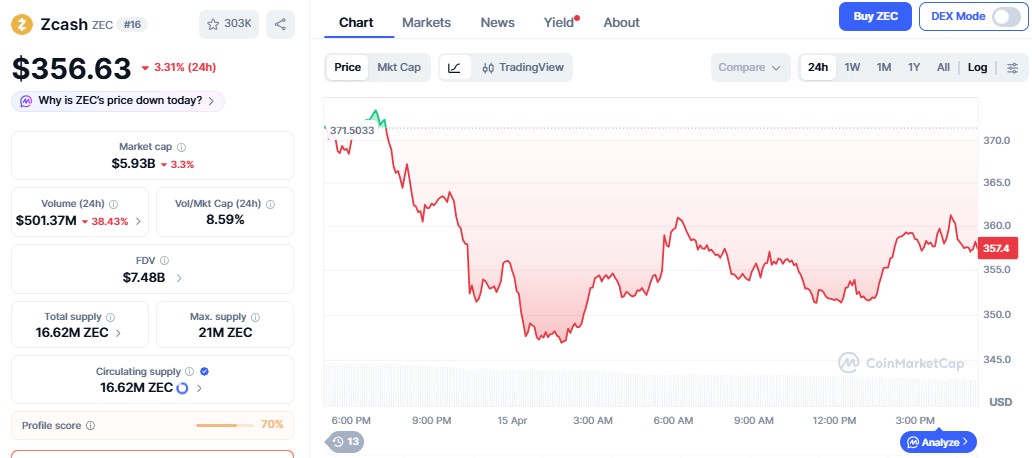Add Zcash to watchlist via star 303K
1032x458 pixels.
(229, 24)
